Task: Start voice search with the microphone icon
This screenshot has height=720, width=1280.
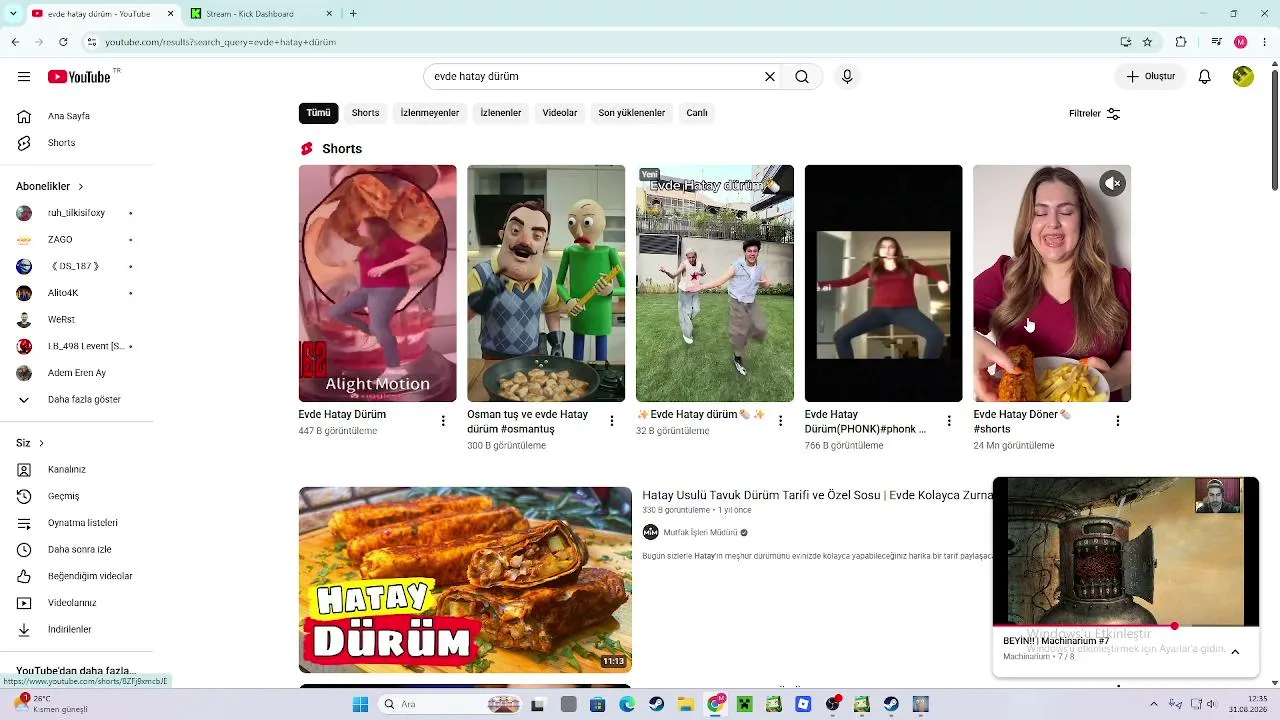Action: coord(847,77)
